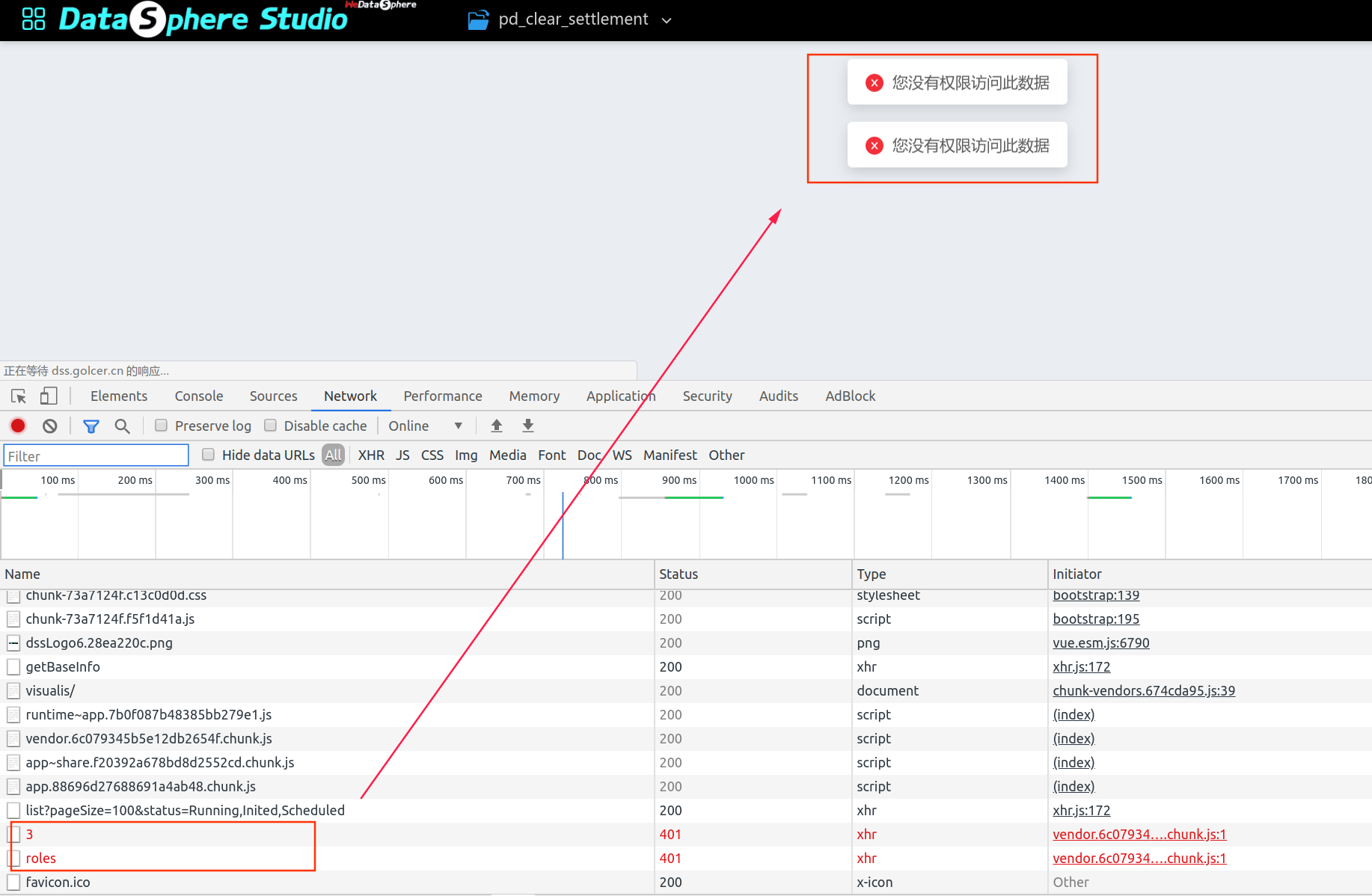This screenshot has height=896, width=1372.
Task: Switch to the Console tab
Action: (x=199, y=396)
